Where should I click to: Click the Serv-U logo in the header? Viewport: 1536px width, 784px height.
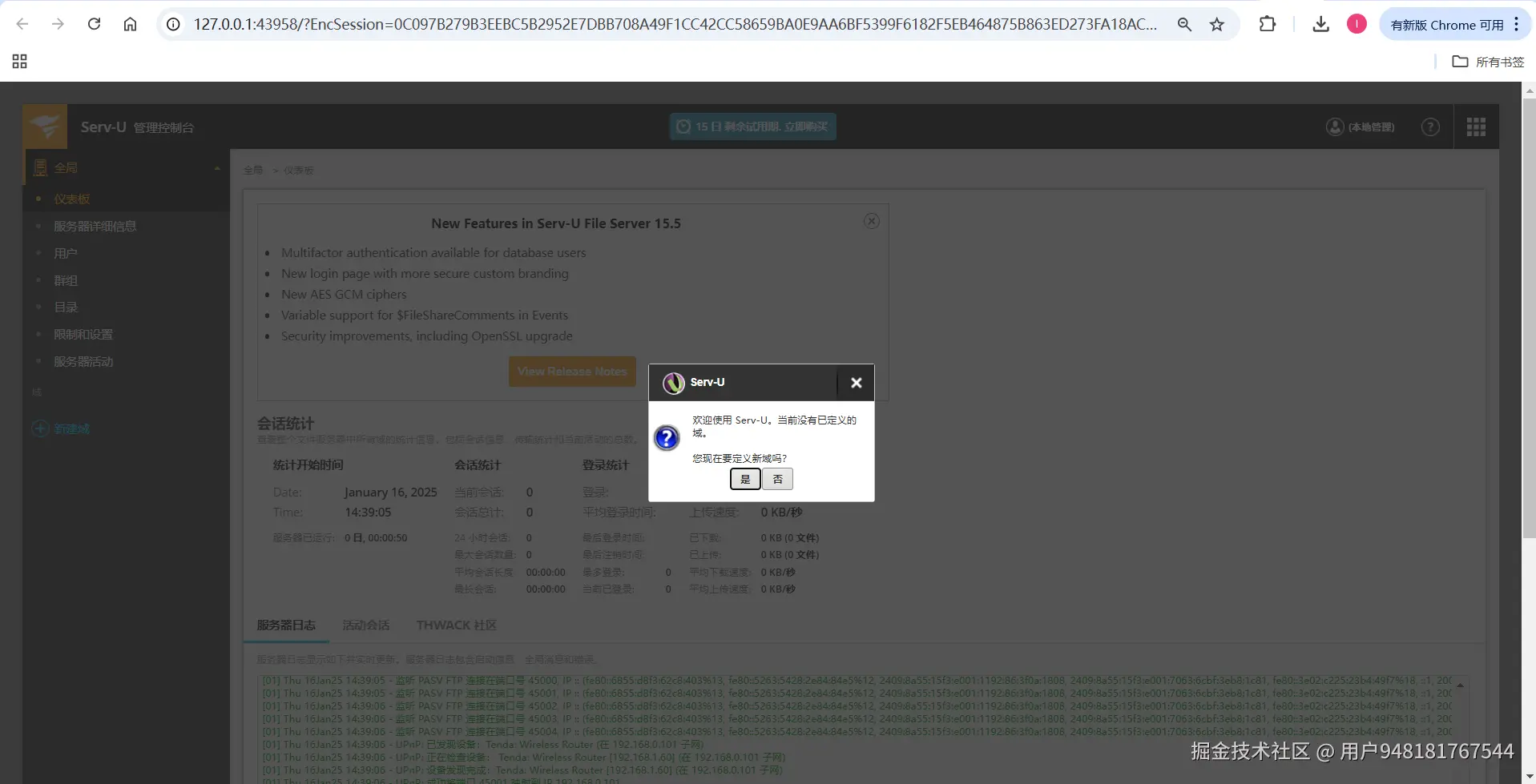click(x=45, y=127)
